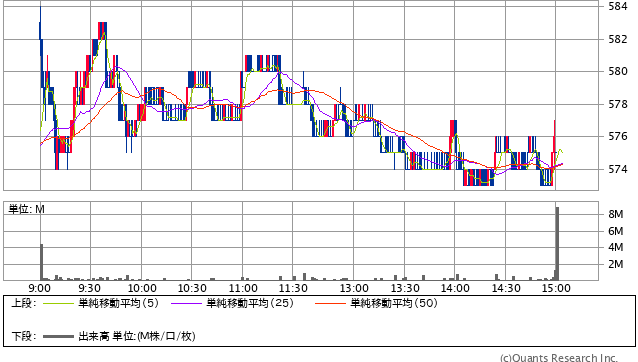Click the 9:30 time axis label
638x362 pixels.
90,288
